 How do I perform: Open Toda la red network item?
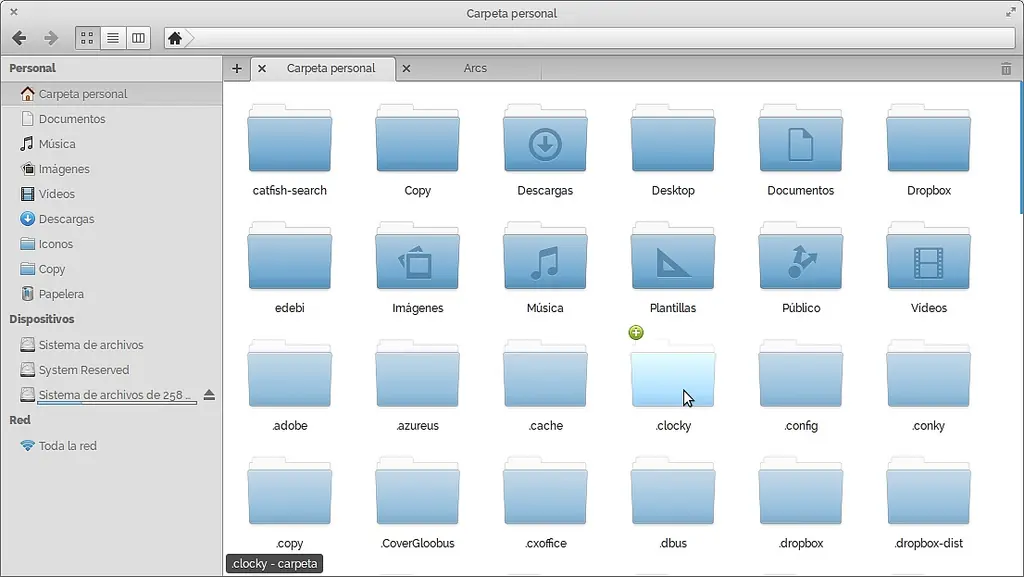pos(112,446)
